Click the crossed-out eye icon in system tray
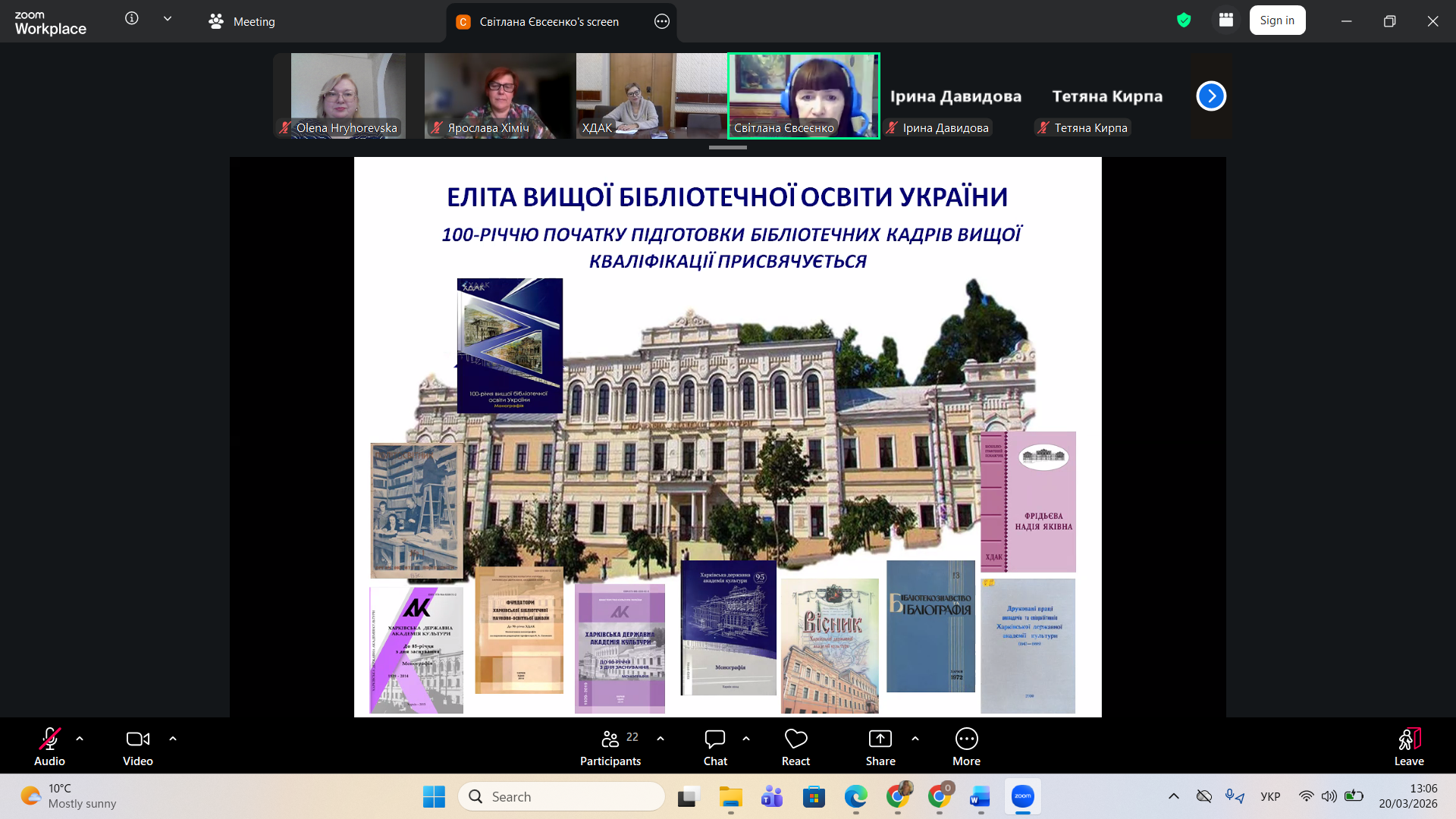 [x=1204, y=796]
